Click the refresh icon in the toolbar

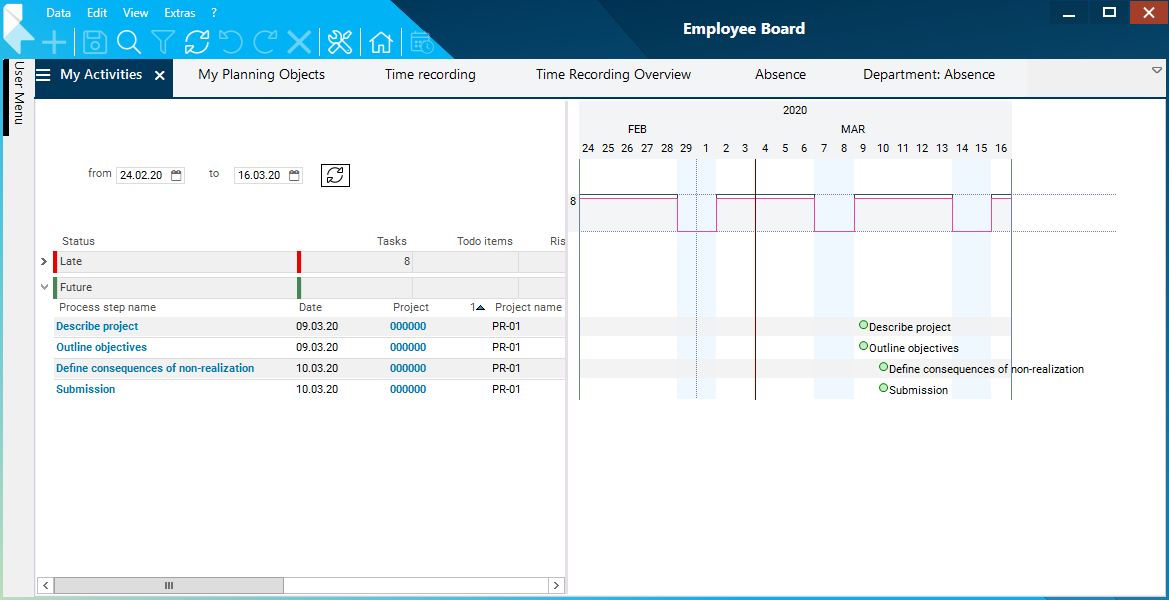(197, 42)
